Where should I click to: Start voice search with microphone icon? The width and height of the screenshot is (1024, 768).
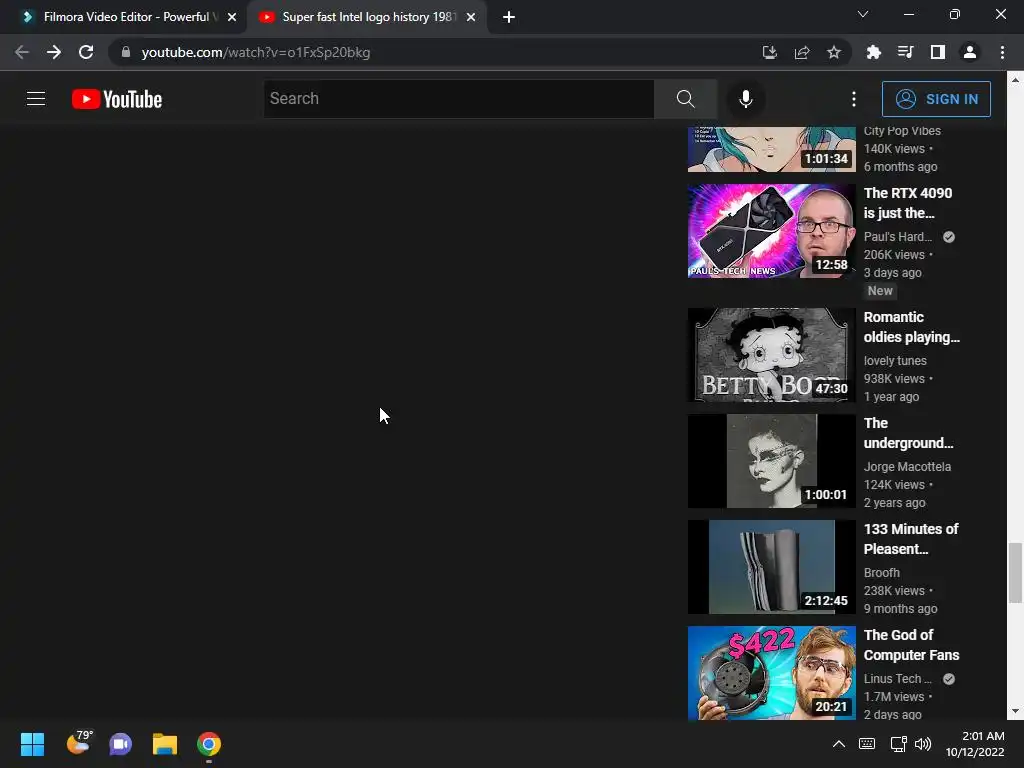pos(745,99)
